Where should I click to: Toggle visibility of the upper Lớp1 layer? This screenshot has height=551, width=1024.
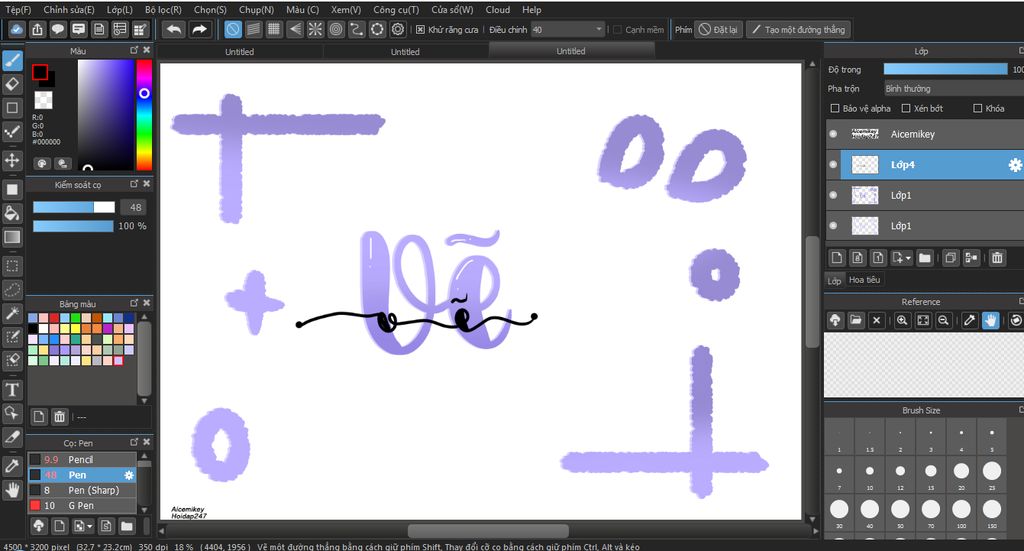[833, 195]
